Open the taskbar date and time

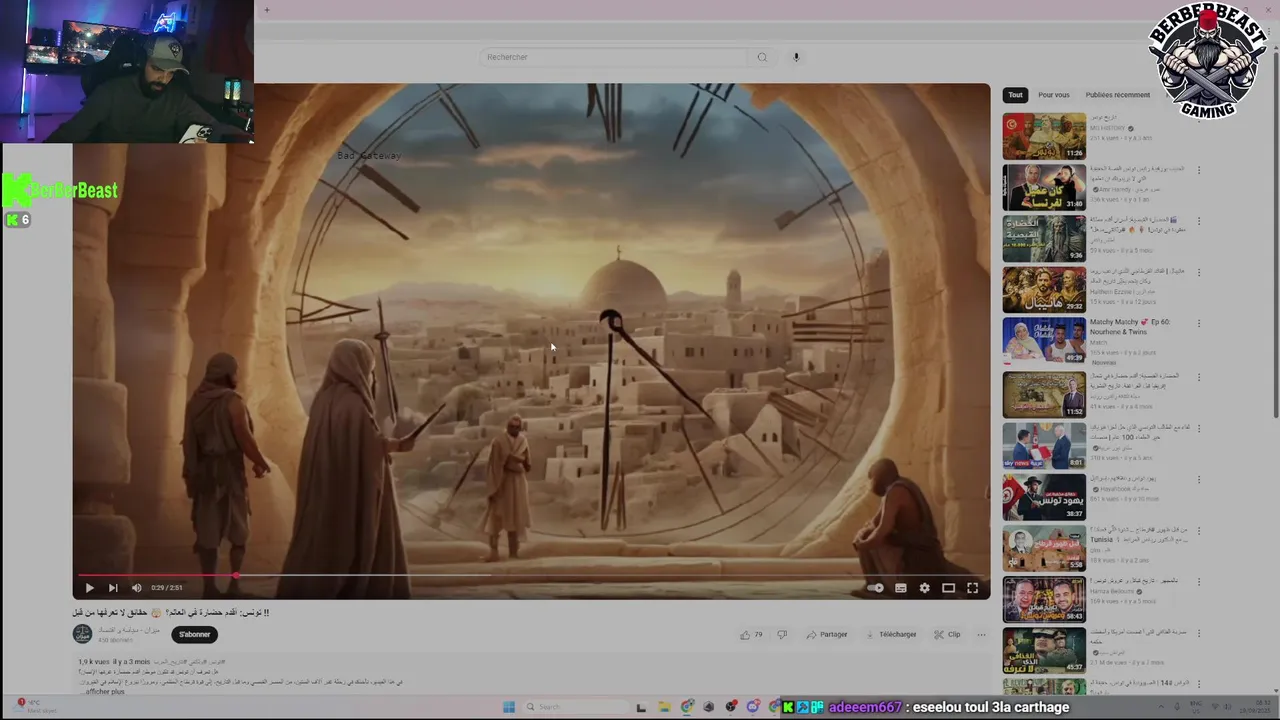(x=1256, y=706)
